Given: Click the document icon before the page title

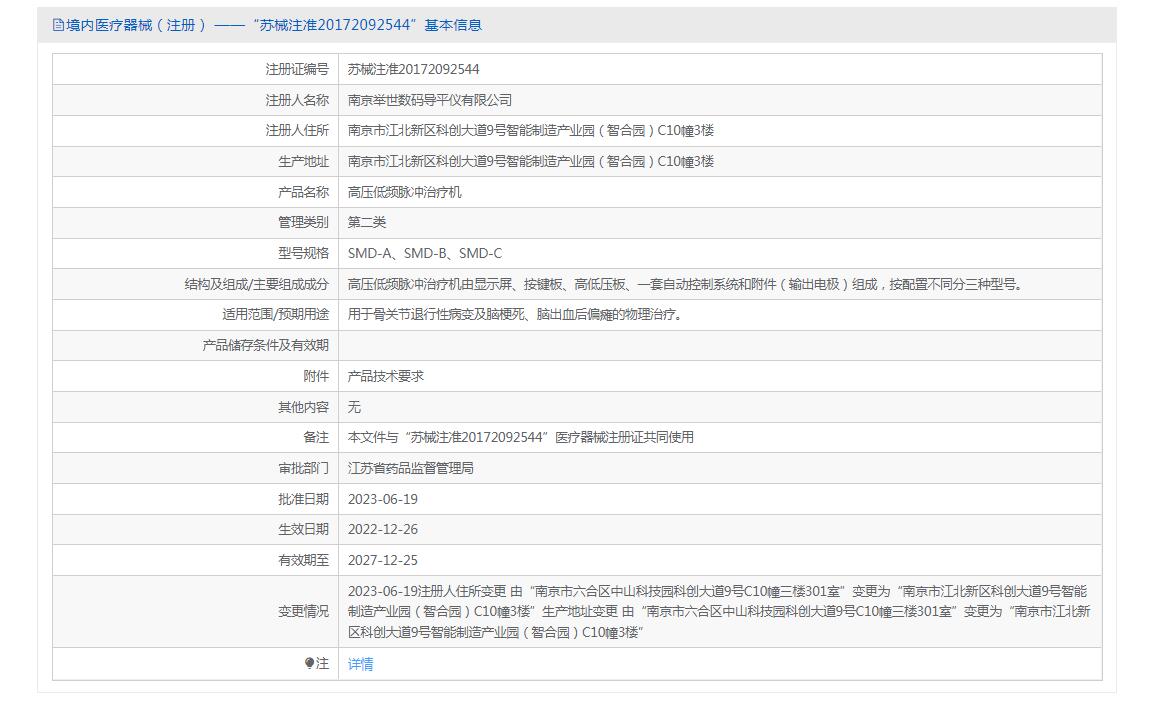Looking at the screenshot, I should pos(57,24).
